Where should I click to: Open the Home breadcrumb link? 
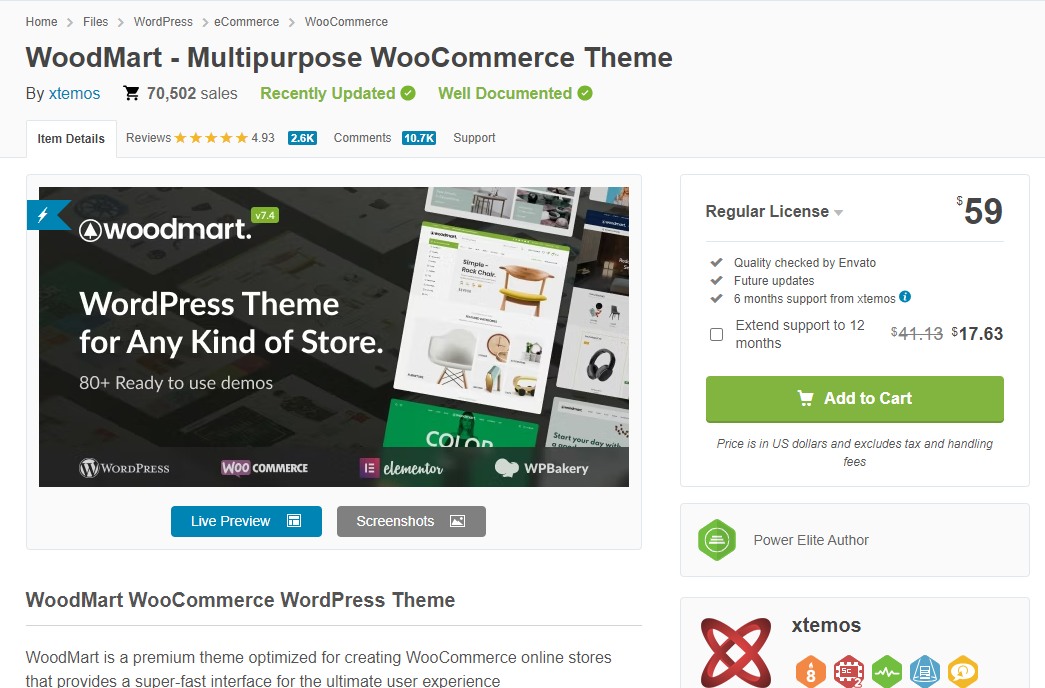41,22
